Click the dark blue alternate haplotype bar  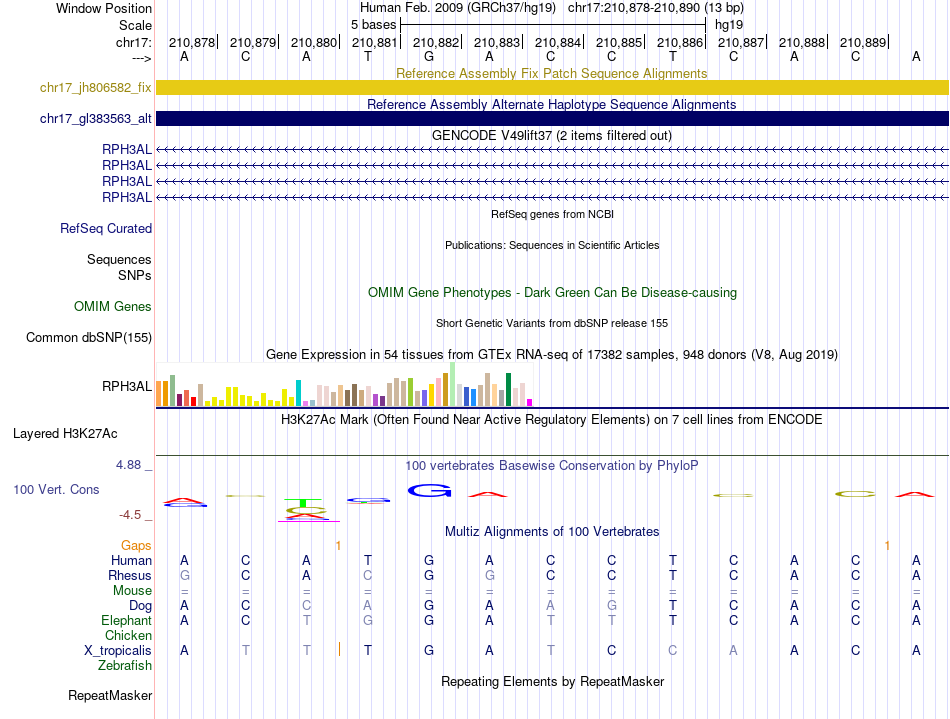pos(552,118)
